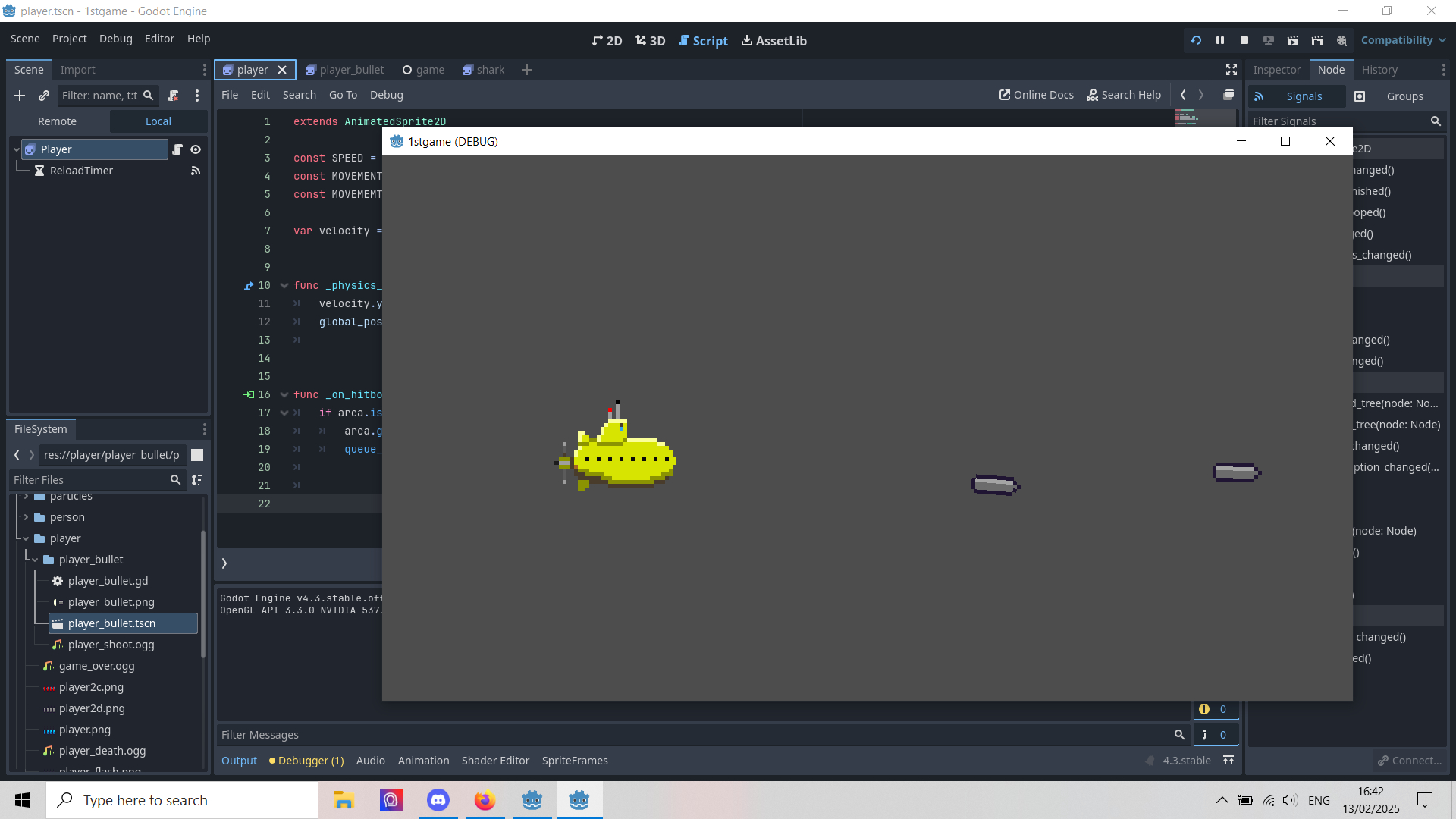Collapse the Player node in scene tree
Screen dimensions: 1456x819
pos(16,149)
